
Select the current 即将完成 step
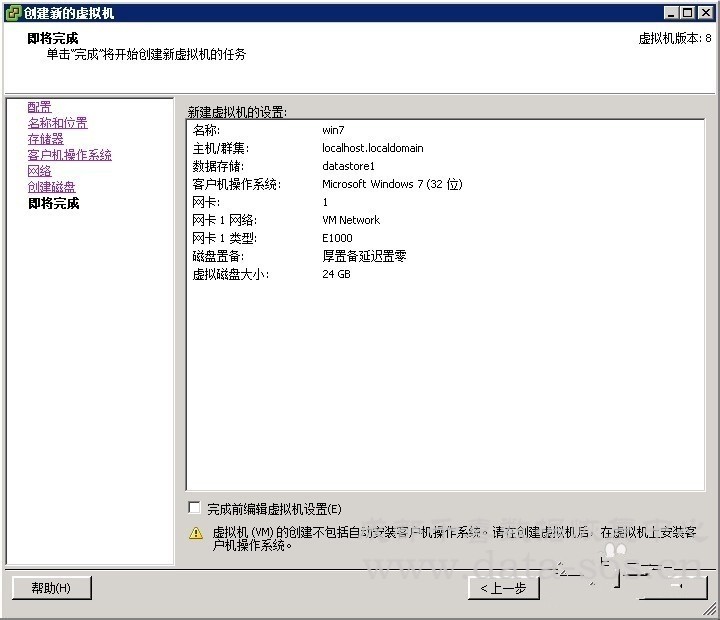53,204
